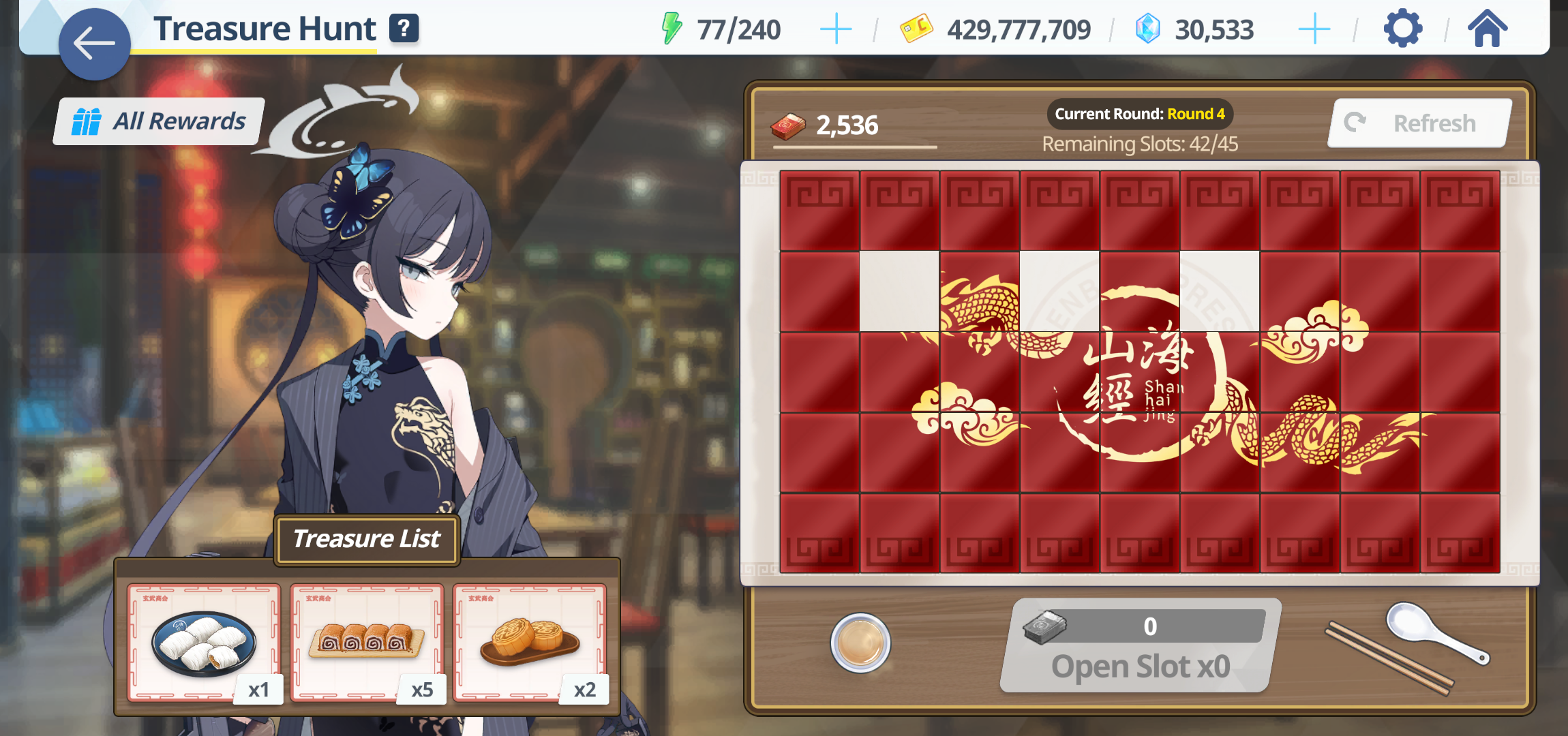The width and height of the screenshot is (1568, 736).
Task: Add energy with the plus beside 77/240
Action: click(x=836, y=29)
